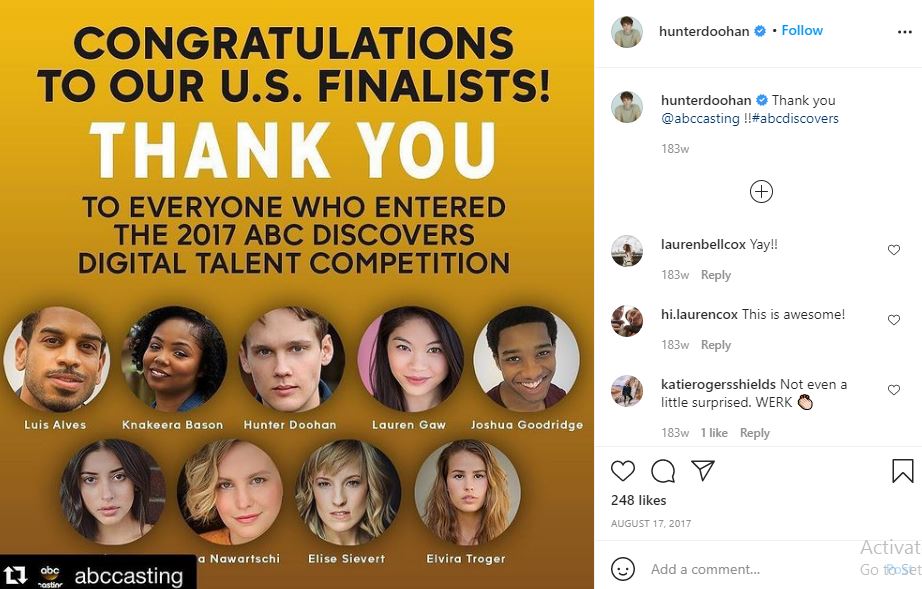The height and width of the screenshot is (589, 922).
Task: Load more comments with the plus icon
Action: click(761, 192)
